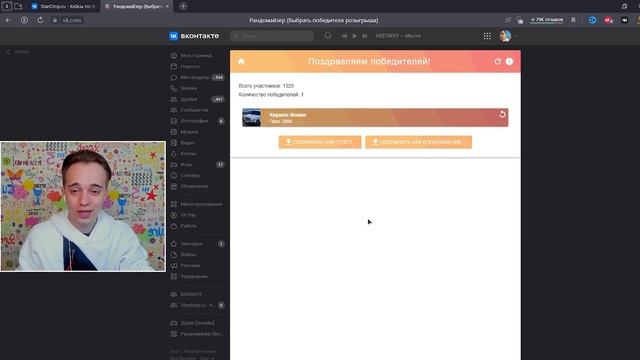Screen dimensions: 640x360
Task: Re-roll winner with the row's refresh icon
Action: tap(502, 114)
